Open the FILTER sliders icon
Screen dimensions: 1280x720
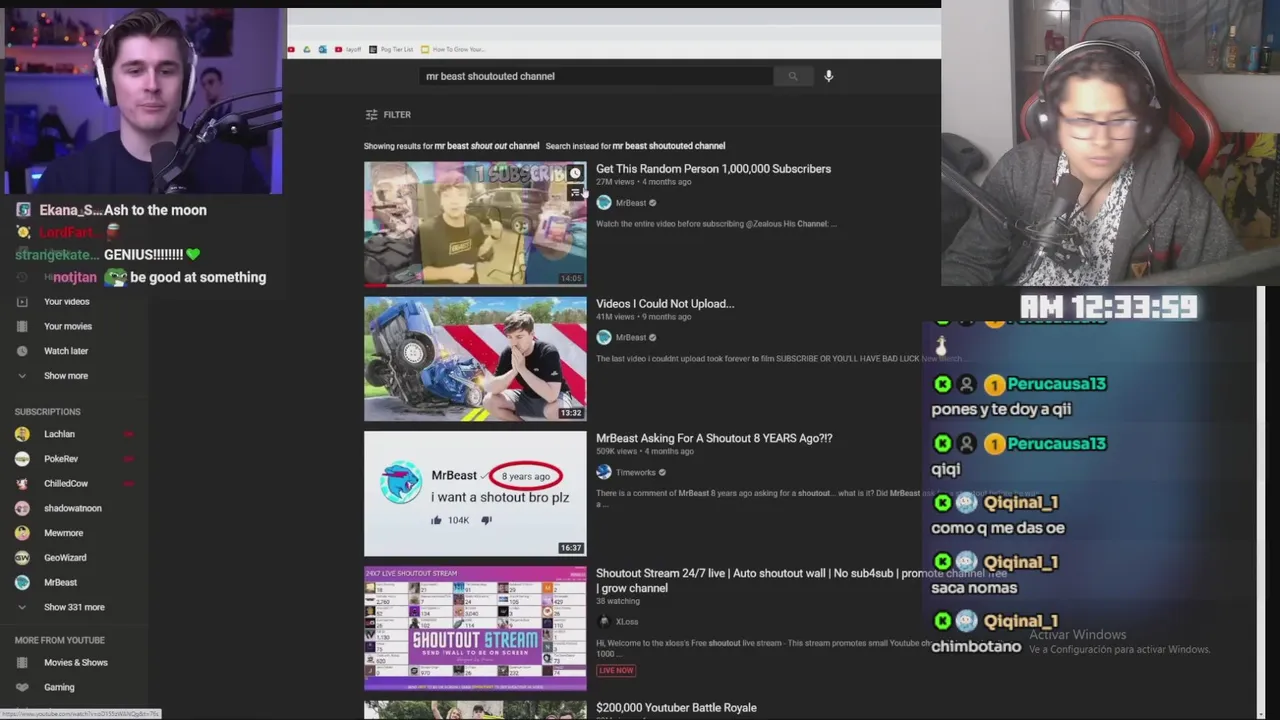click(x=371, y=115)
